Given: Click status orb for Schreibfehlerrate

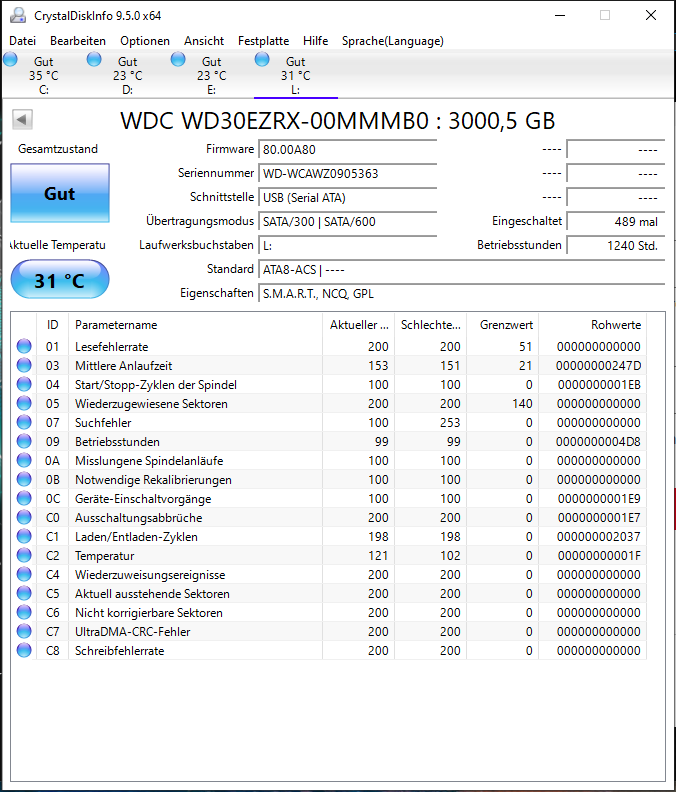Looking at the screenshot, I should [24, 651].
